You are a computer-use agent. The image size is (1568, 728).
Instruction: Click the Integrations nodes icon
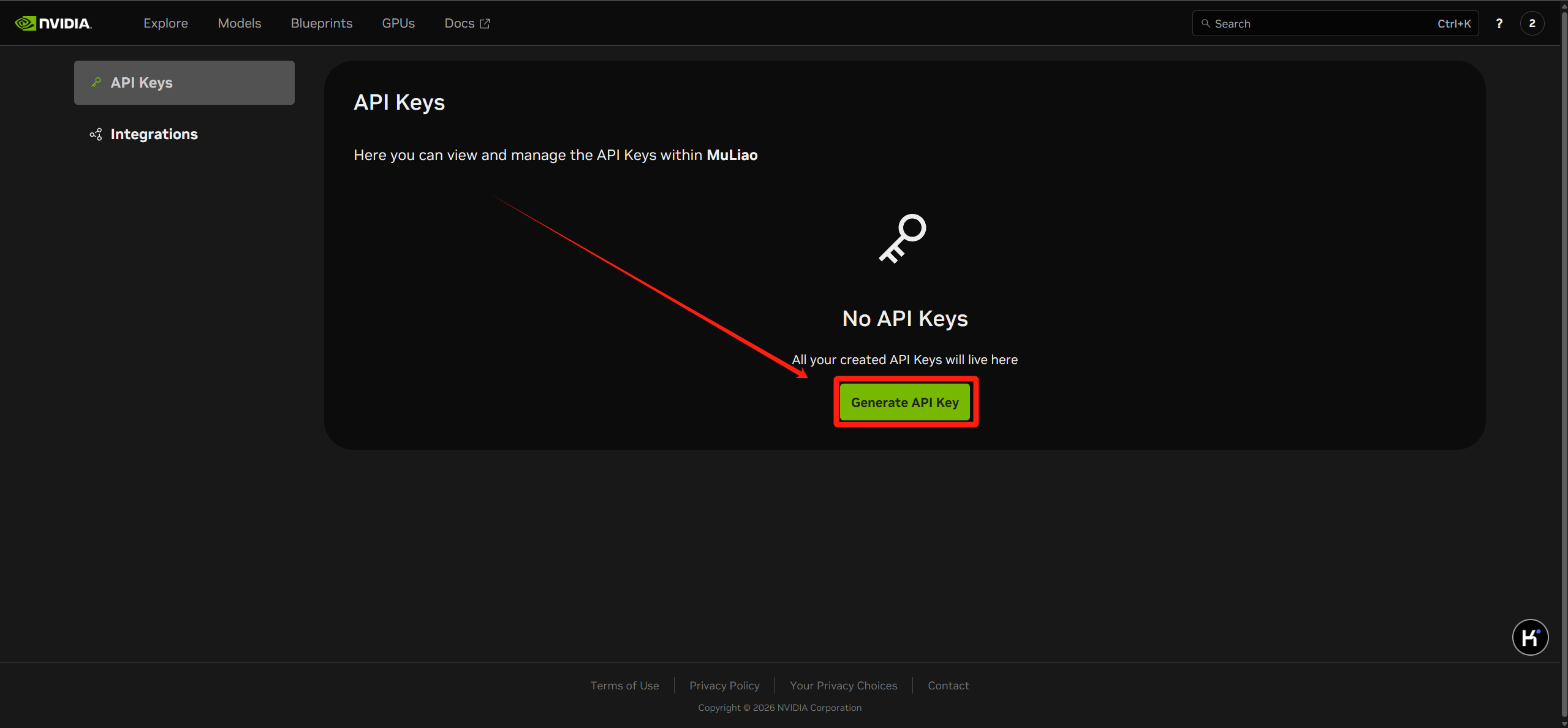click(96, 134)
